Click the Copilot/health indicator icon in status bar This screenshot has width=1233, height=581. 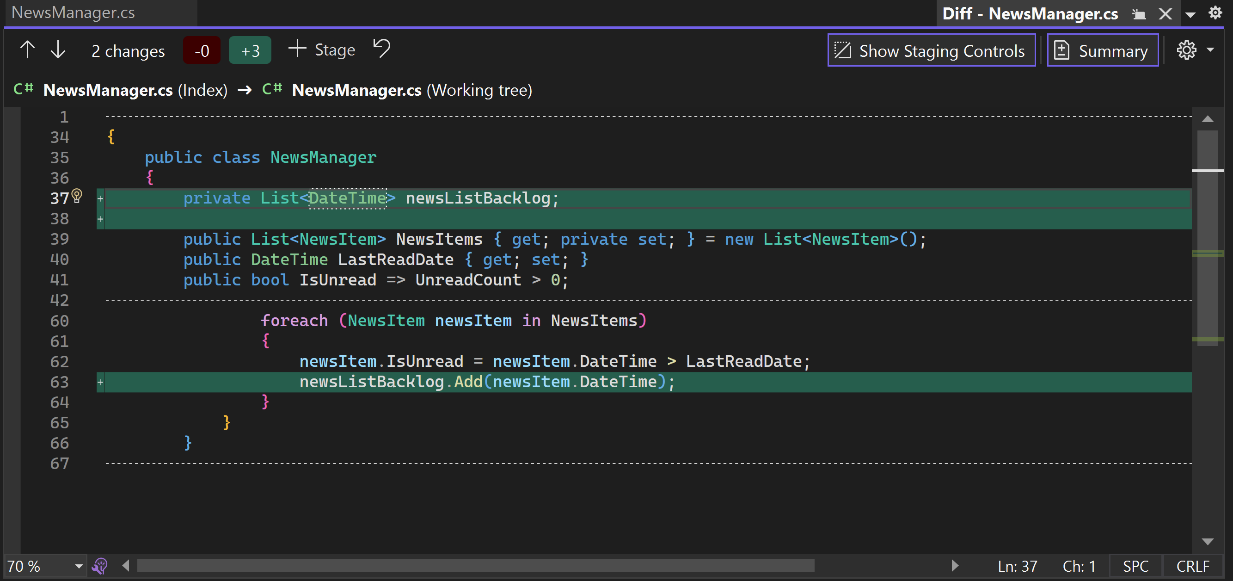click(x=100, y=566)
